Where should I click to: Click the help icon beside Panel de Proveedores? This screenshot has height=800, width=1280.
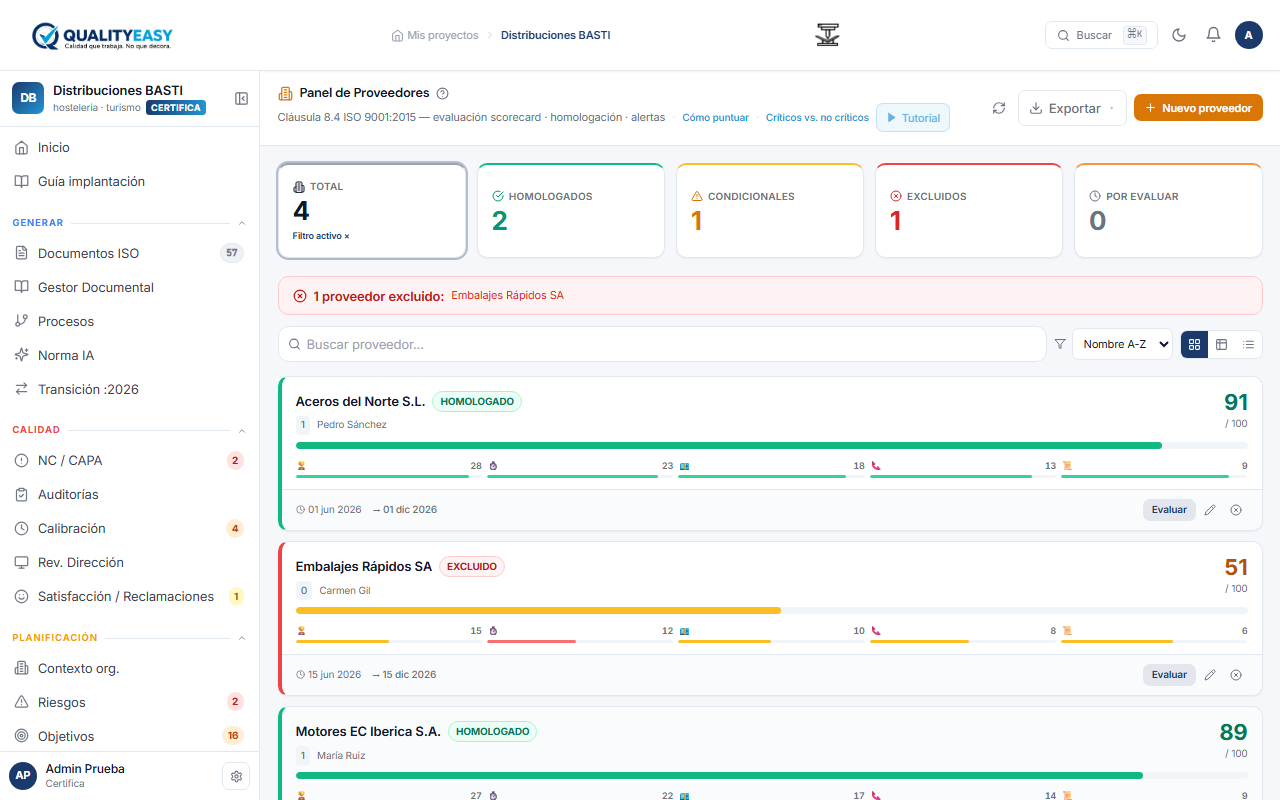443,93
